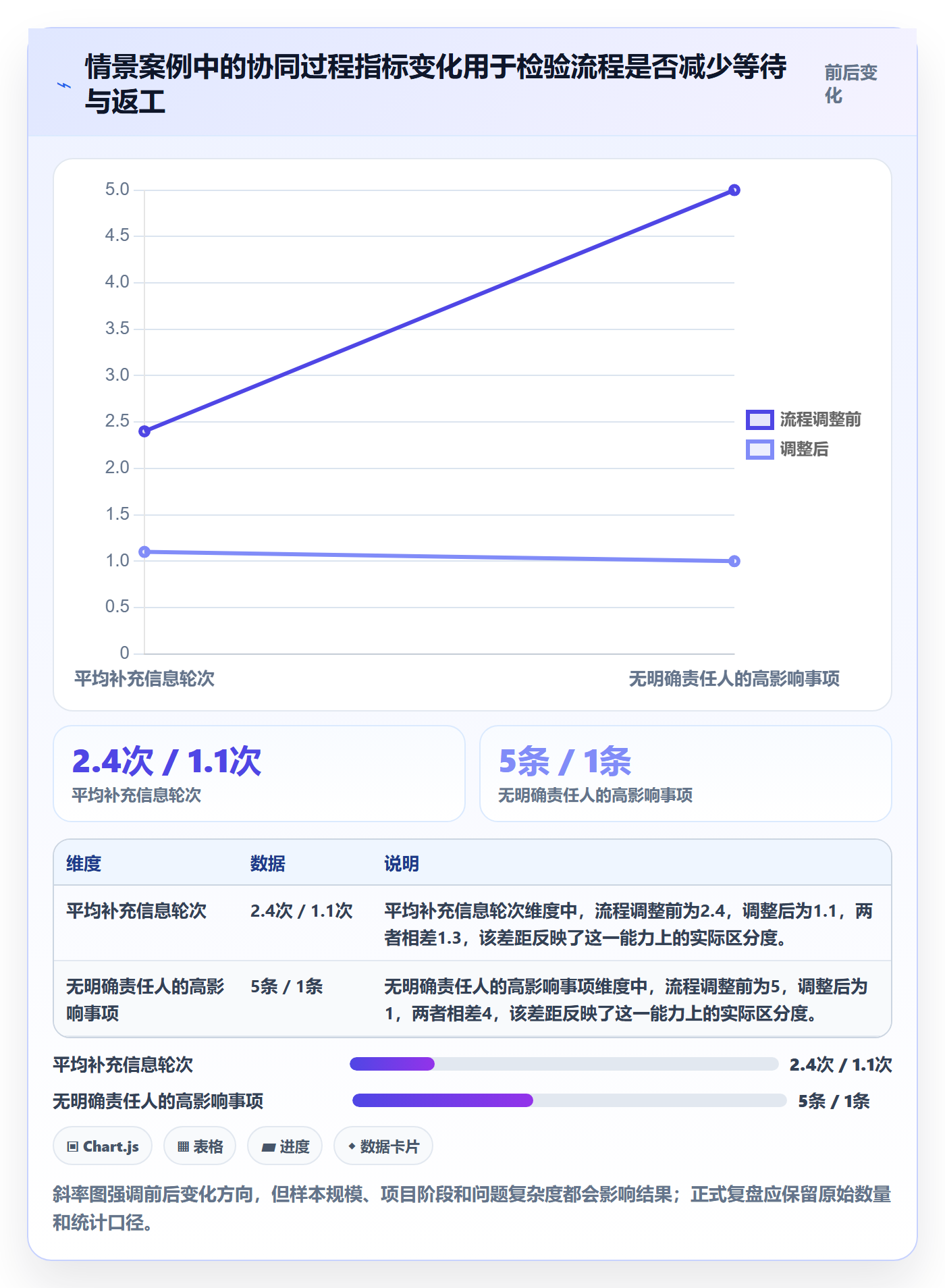
Task: Click the main title heading
Action: point(435,84)
